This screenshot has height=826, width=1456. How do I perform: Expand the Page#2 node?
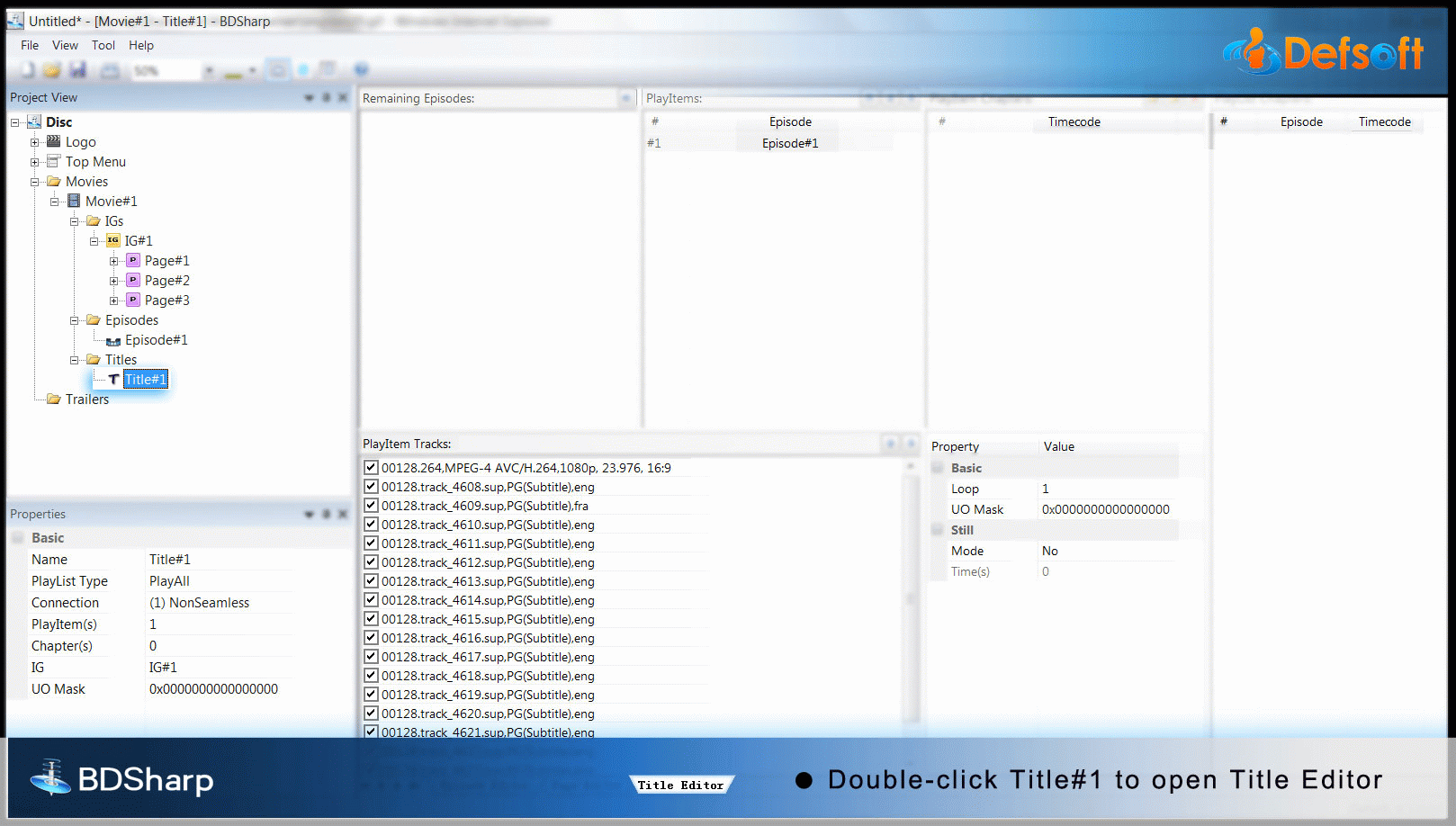[113, 281]
